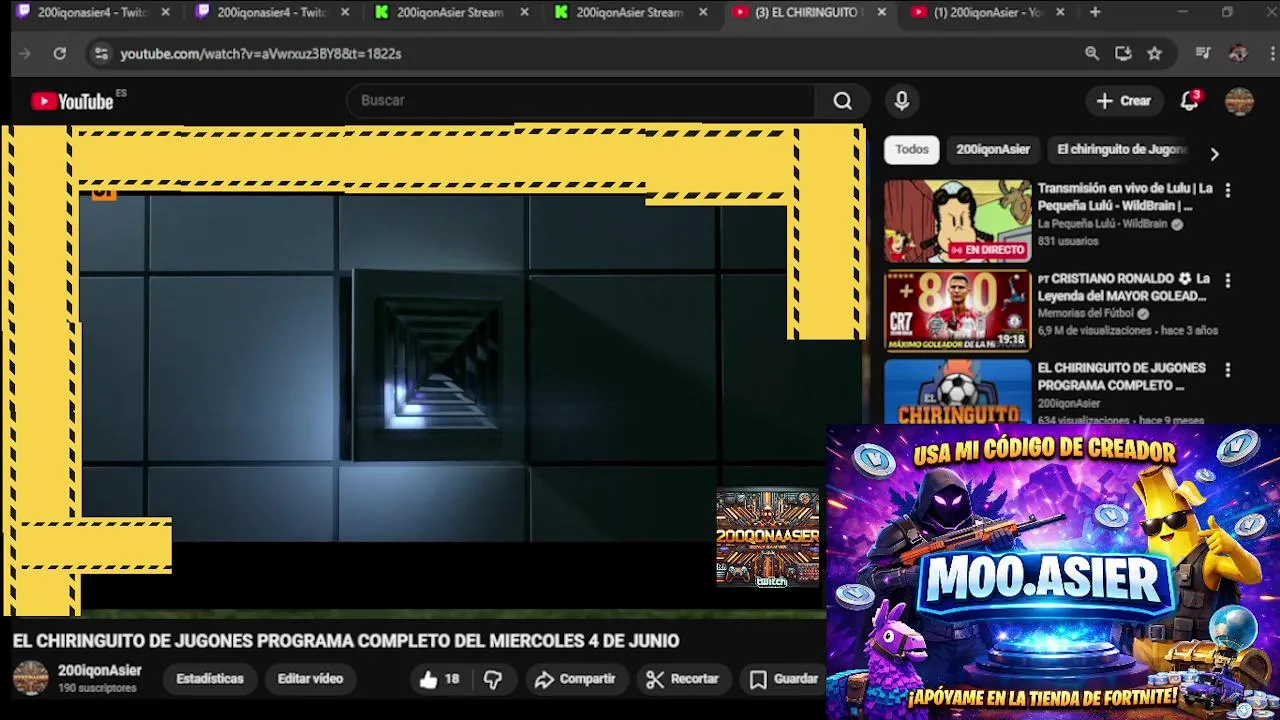Open the browser media controls icon

[x=1203, y=53]
